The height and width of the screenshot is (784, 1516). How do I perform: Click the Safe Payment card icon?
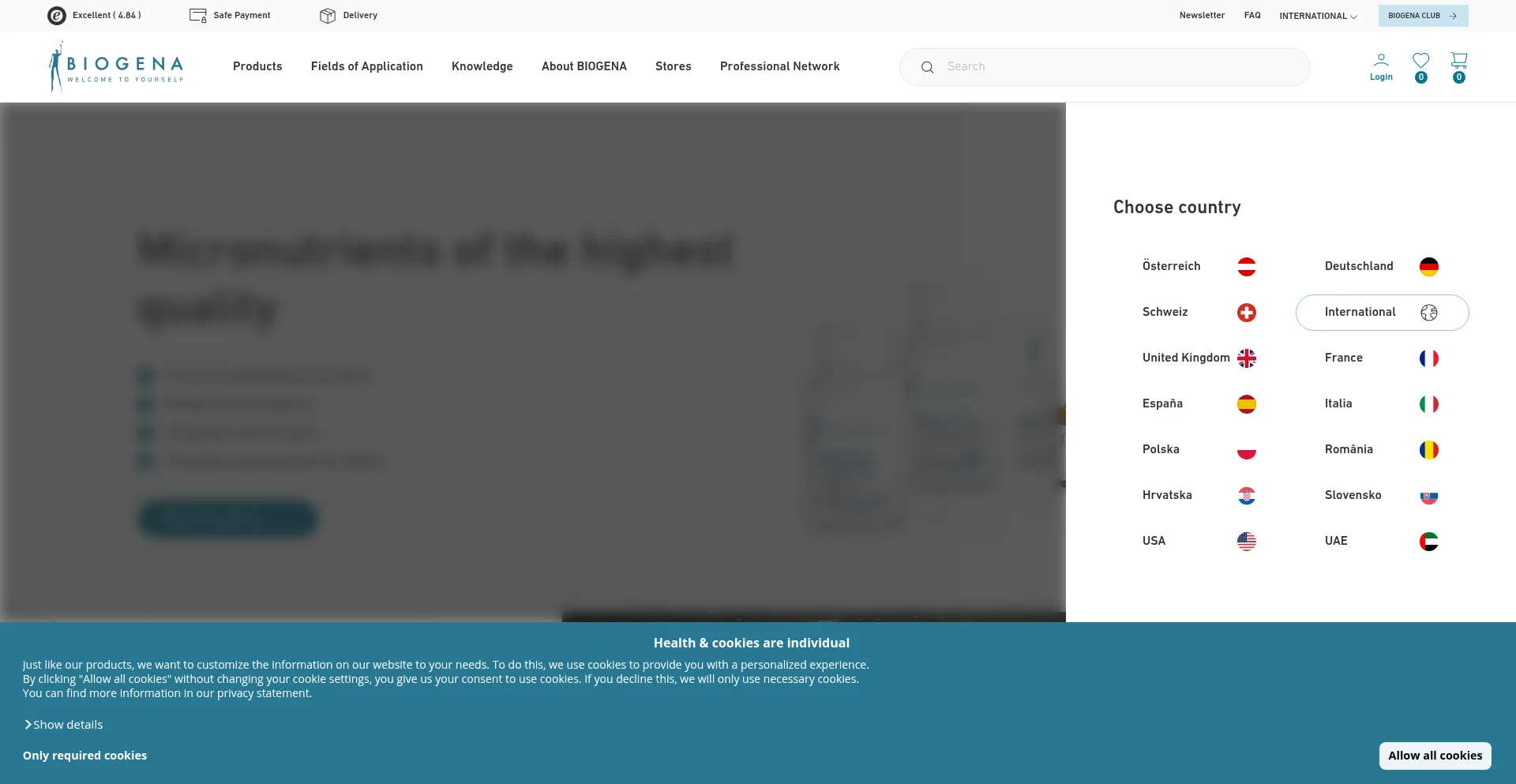pyautogui.click(x=197, y=16)
